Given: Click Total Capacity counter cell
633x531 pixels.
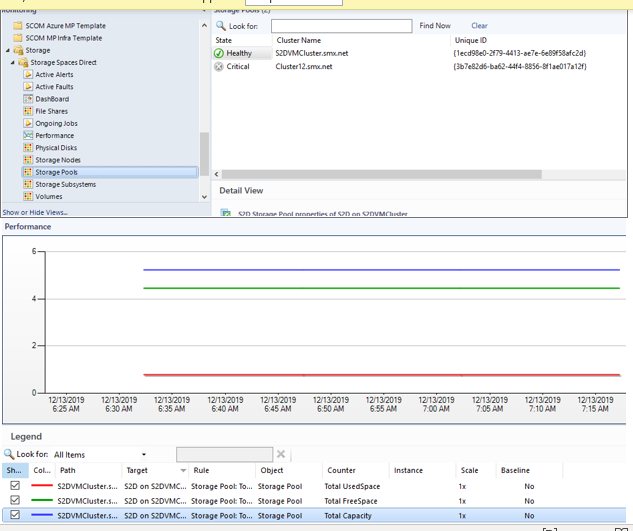Looking at the screenshot, I should (x=348, y=516).
